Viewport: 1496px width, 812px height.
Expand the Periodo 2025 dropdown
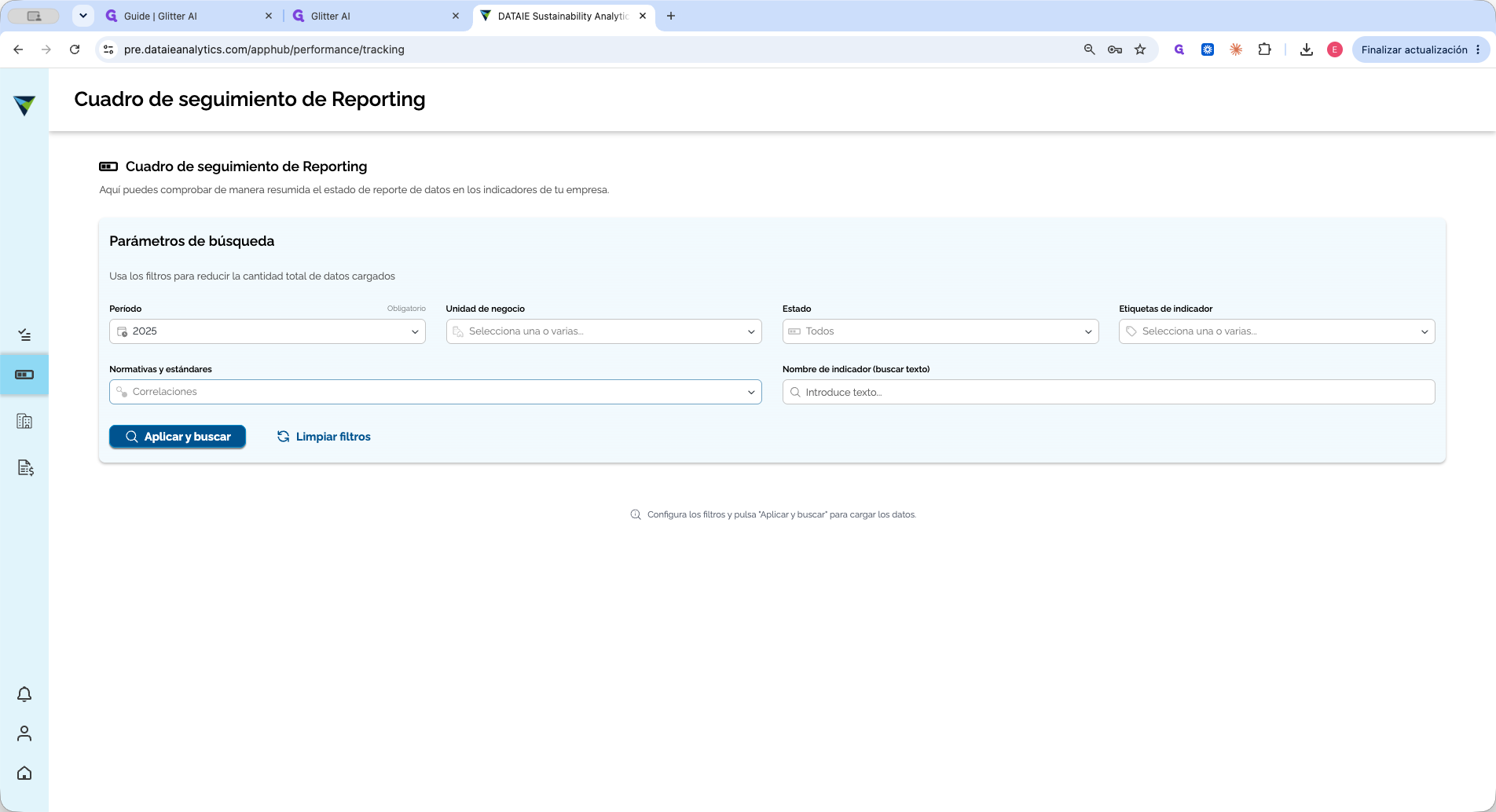click(x=267, y=331)
